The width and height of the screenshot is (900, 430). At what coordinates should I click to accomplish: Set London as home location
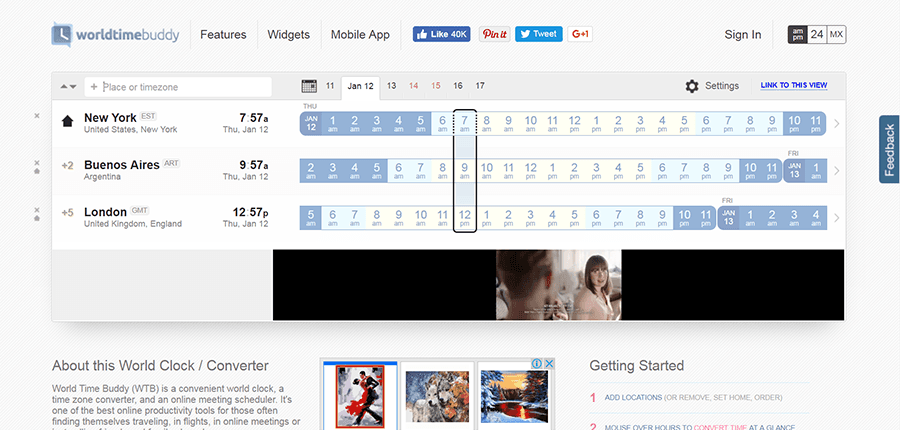(37, 218)
